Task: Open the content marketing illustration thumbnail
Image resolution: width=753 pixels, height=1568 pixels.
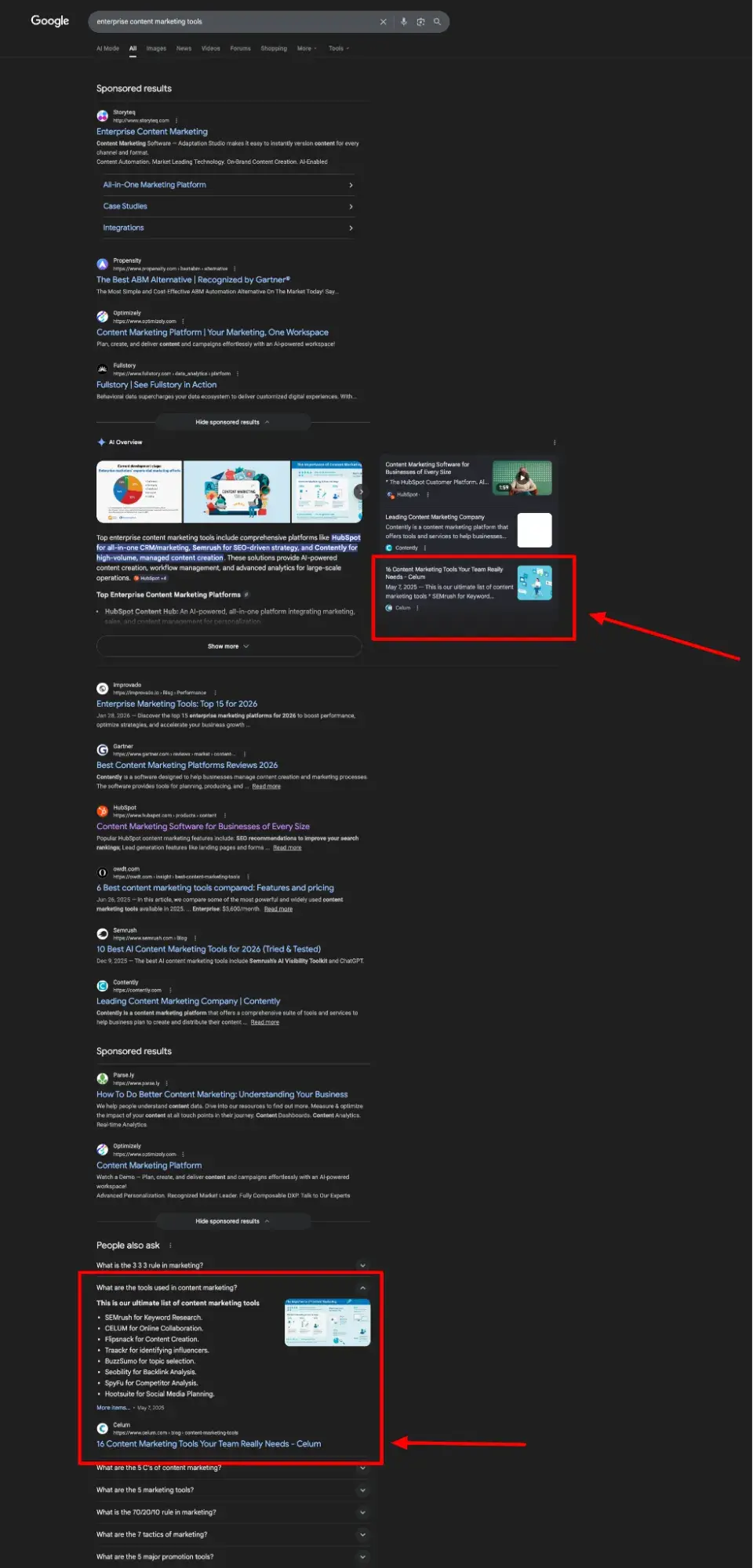Action: coord(236,492)
